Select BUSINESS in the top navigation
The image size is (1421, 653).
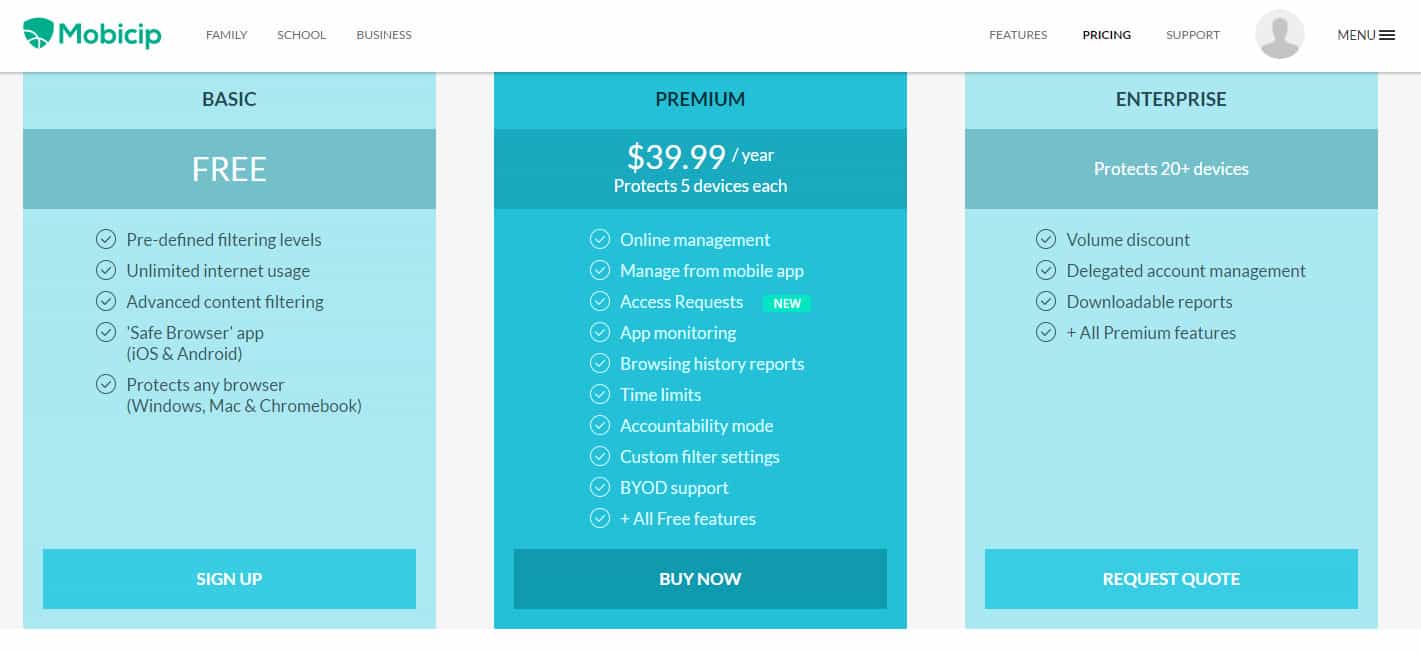[x=384, y=35]
